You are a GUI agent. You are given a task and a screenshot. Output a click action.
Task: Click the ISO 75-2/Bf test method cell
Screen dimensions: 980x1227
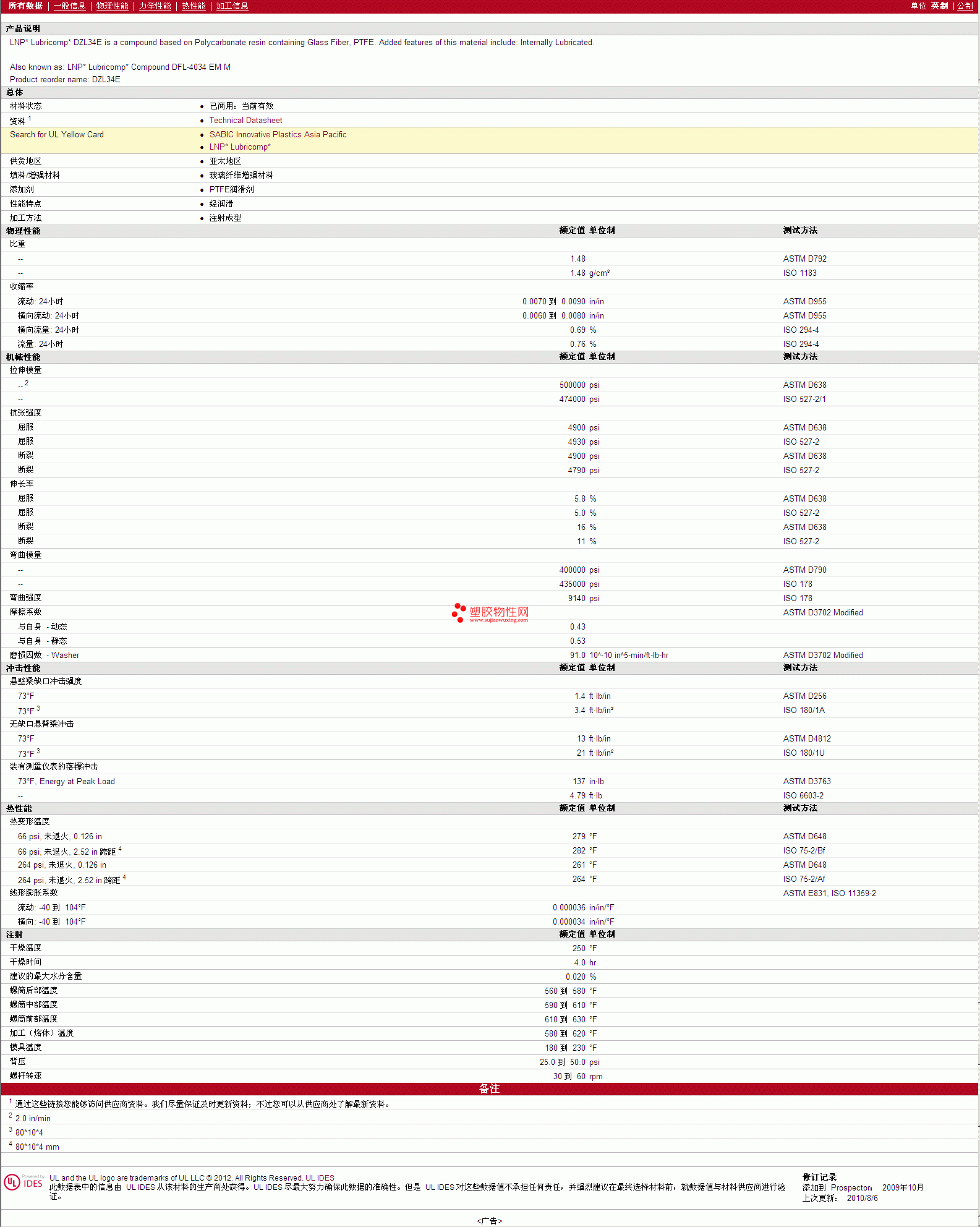pos(804,851)
